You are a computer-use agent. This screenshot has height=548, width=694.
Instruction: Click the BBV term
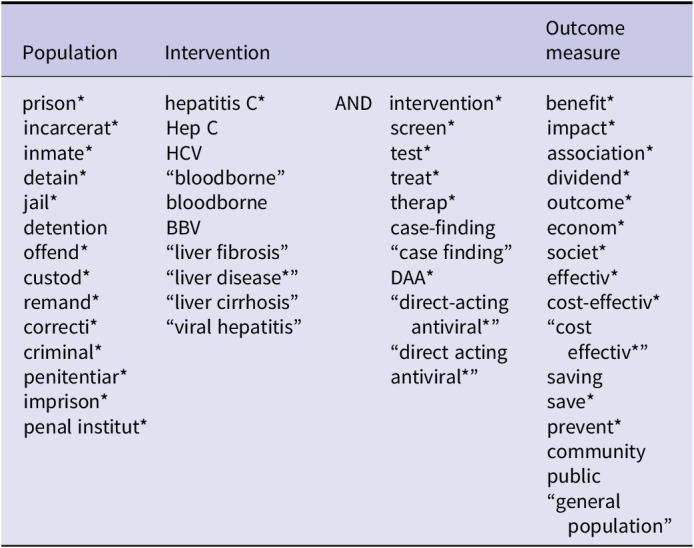(183, 228)
